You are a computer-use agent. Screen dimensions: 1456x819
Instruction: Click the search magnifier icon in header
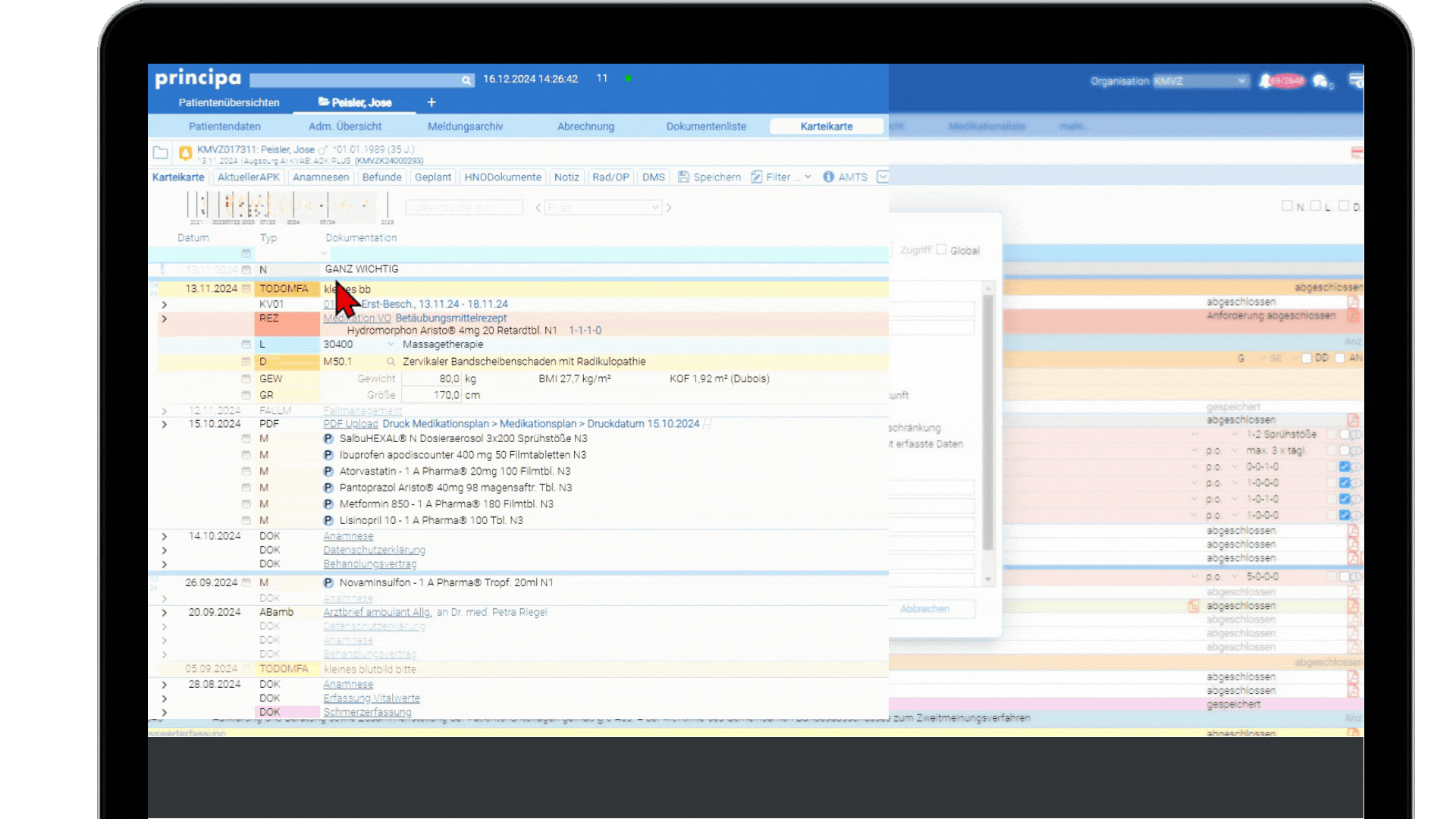[x=466, y=80]
